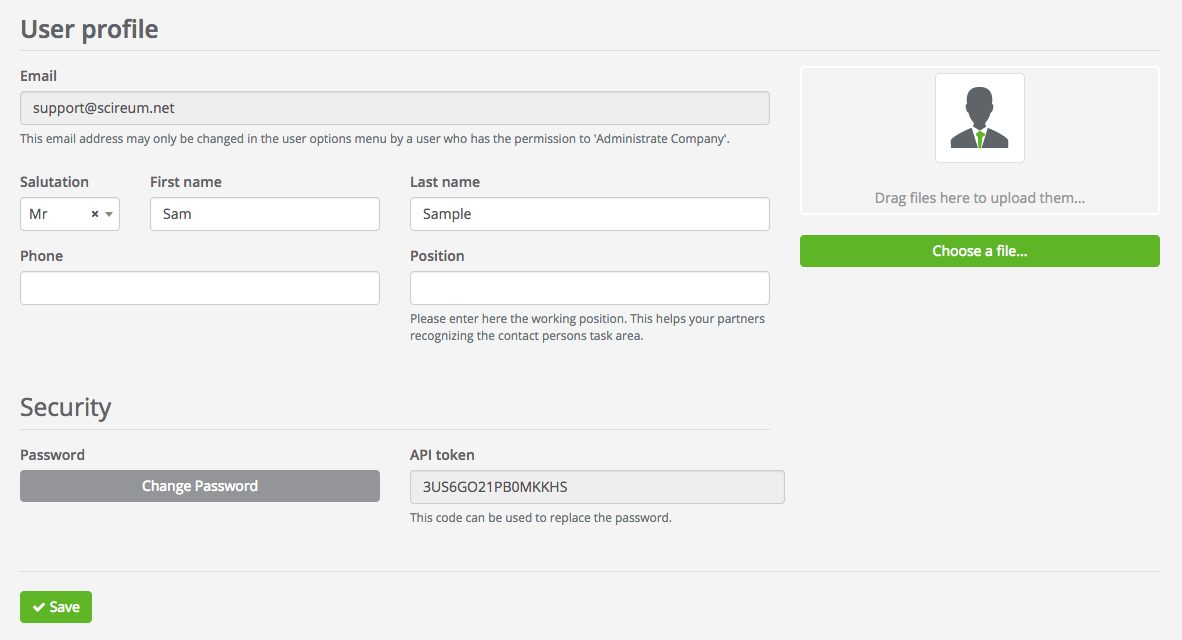Click the empty Position input field
Screen dimensions: 1182x640
click(x=589, y=288)
